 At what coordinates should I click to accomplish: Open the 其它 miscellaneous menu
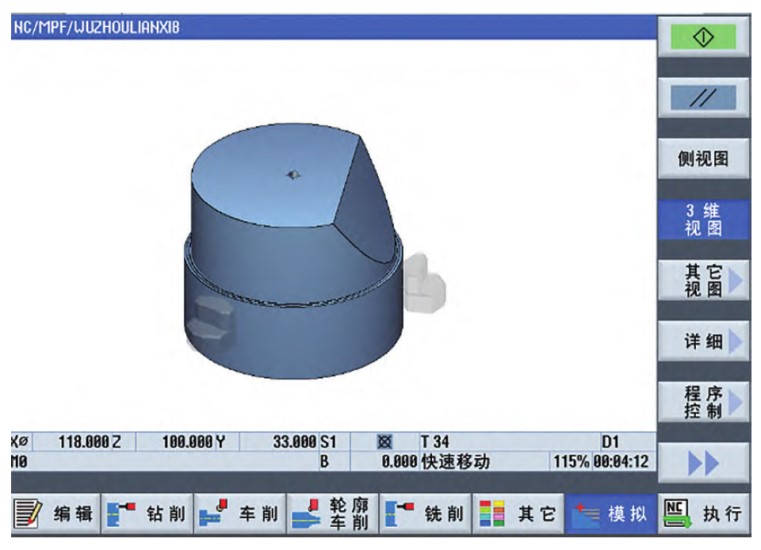point(518,513)
